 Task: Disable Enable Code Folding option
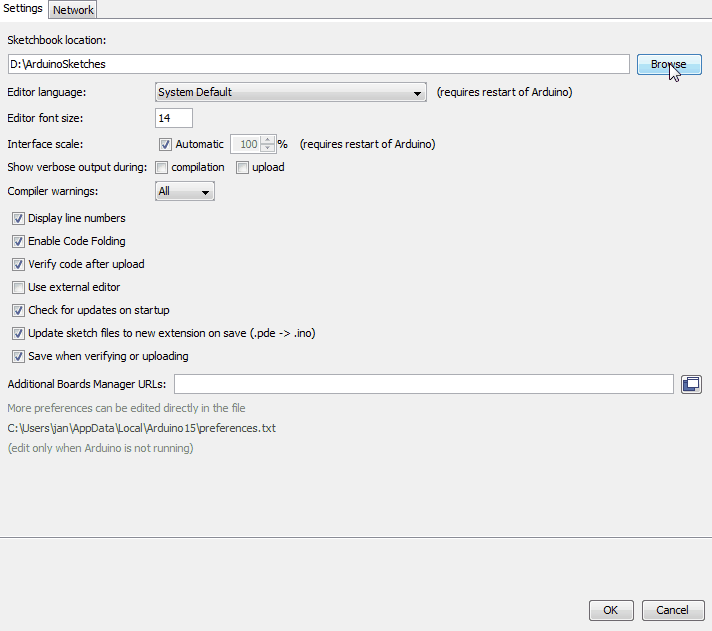click(18, 241)
